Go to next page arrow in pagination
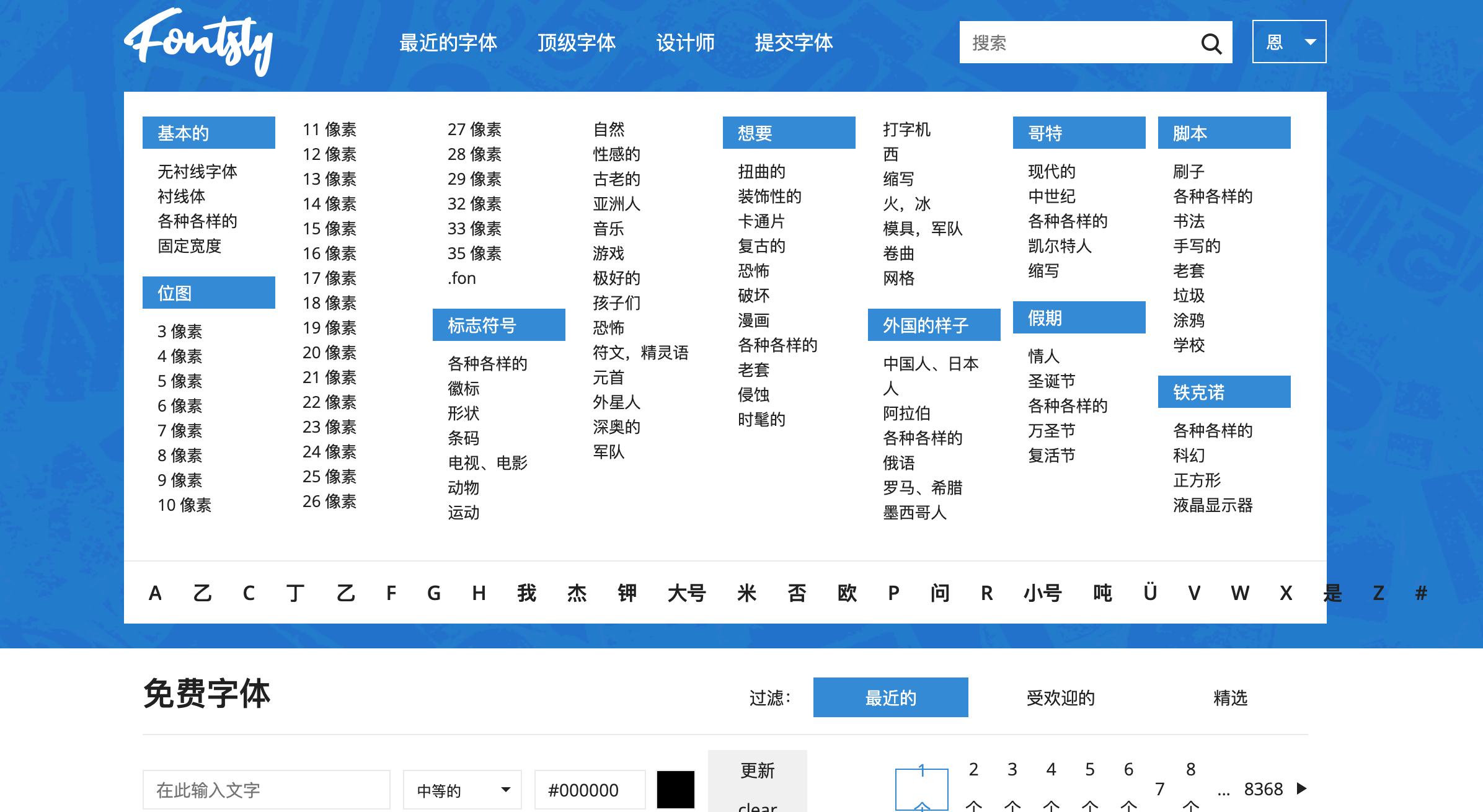The height and width of the screenshot is (812, 1483). pos(1302,788)
